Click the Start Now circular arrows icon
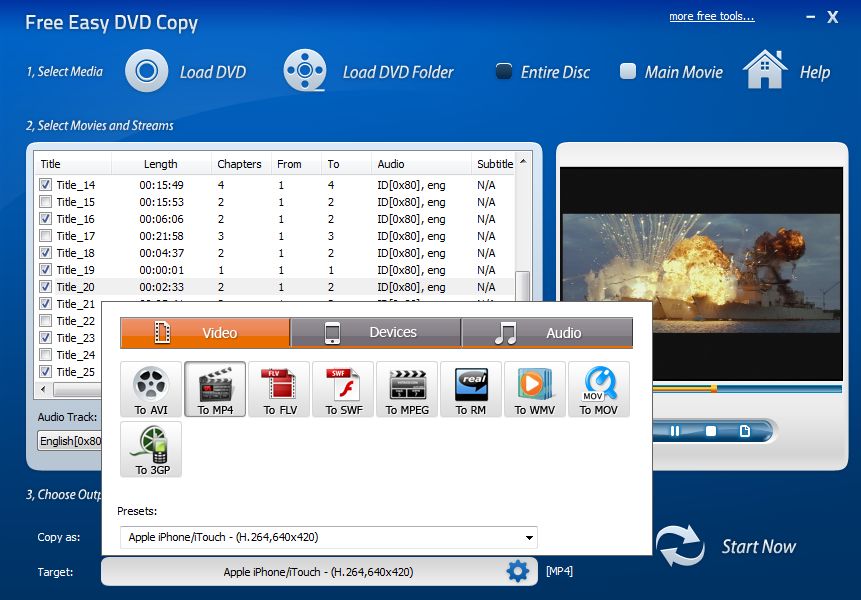This screenshot has width=861, height=600. coord(680,546)
